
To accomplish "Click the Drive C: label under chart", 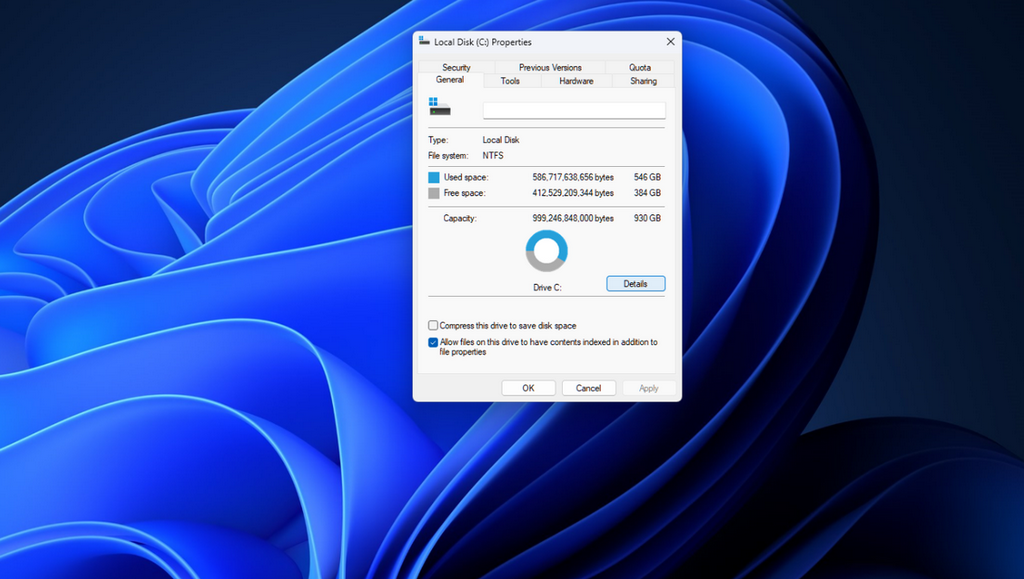I will pos(547,288).
